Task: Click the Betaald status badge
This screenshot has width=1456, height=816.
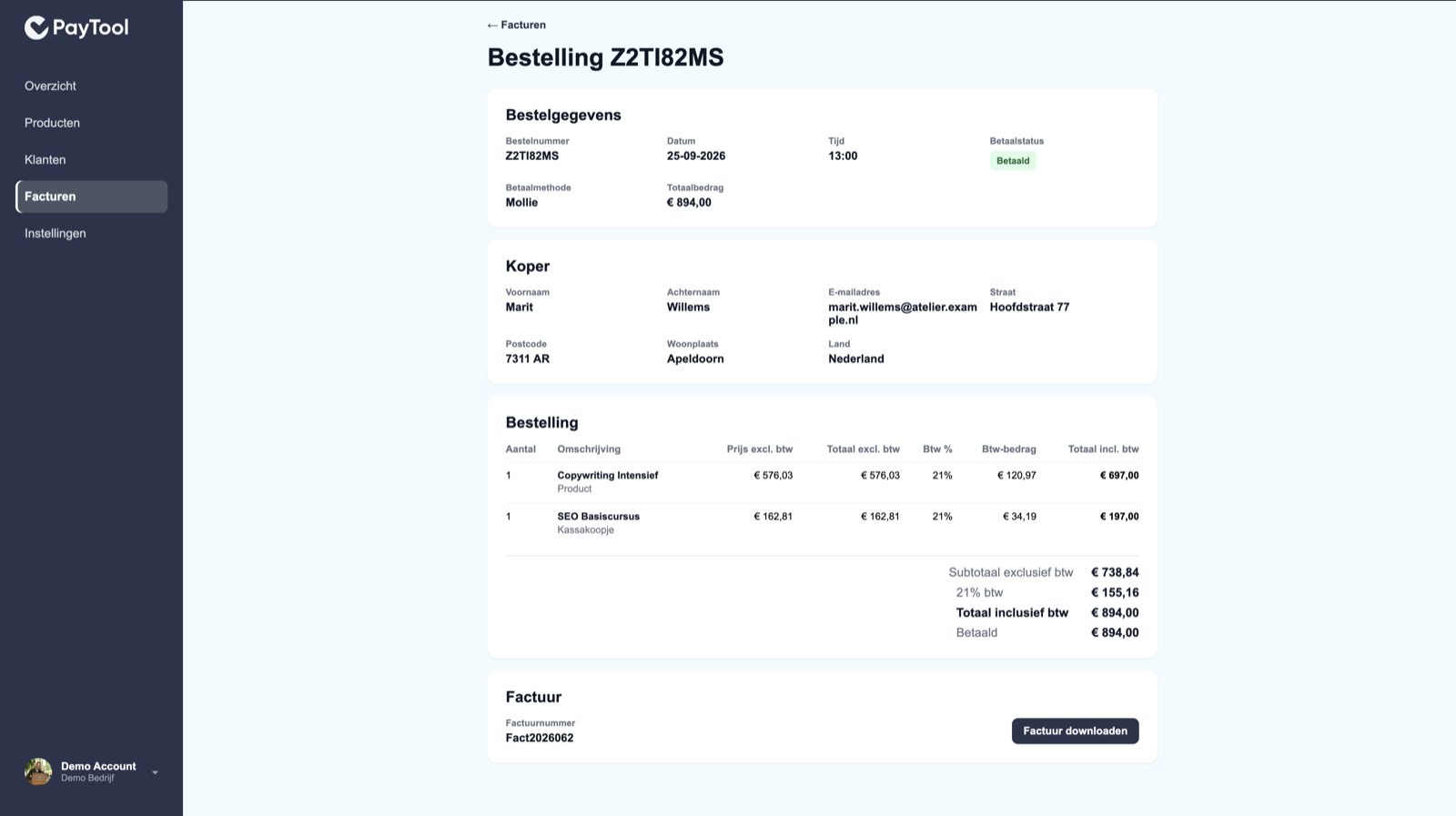Action: click(x=1013, y=161)
